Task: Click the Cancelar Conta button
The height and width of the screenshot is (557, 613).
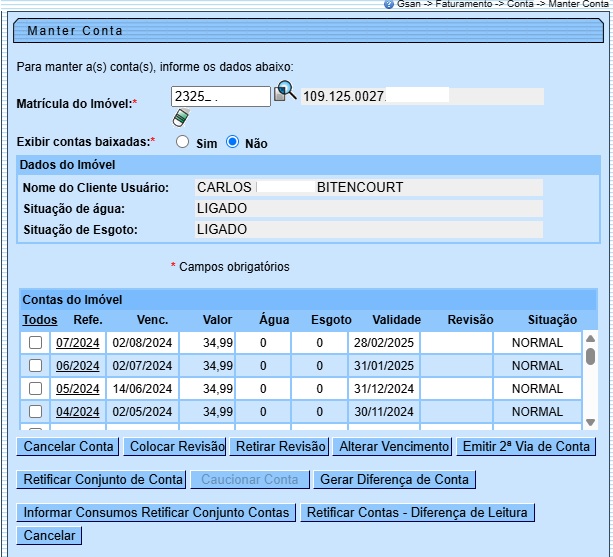Action: click(68, 447)
